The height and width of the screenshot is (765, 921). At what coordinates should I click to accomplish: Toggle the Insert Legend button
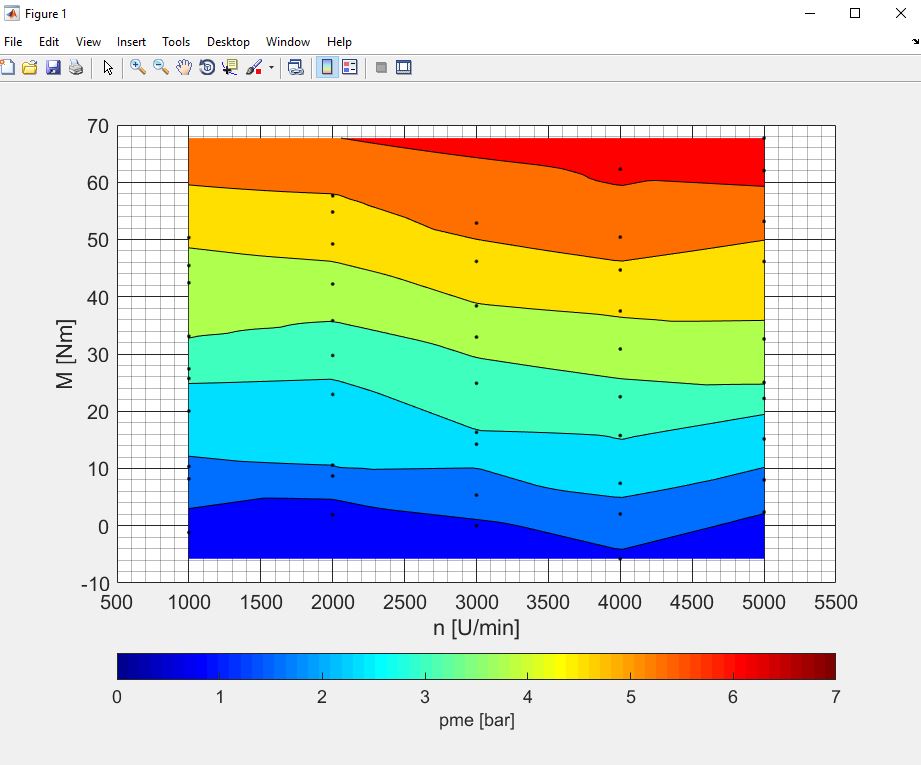click(350, 68)
